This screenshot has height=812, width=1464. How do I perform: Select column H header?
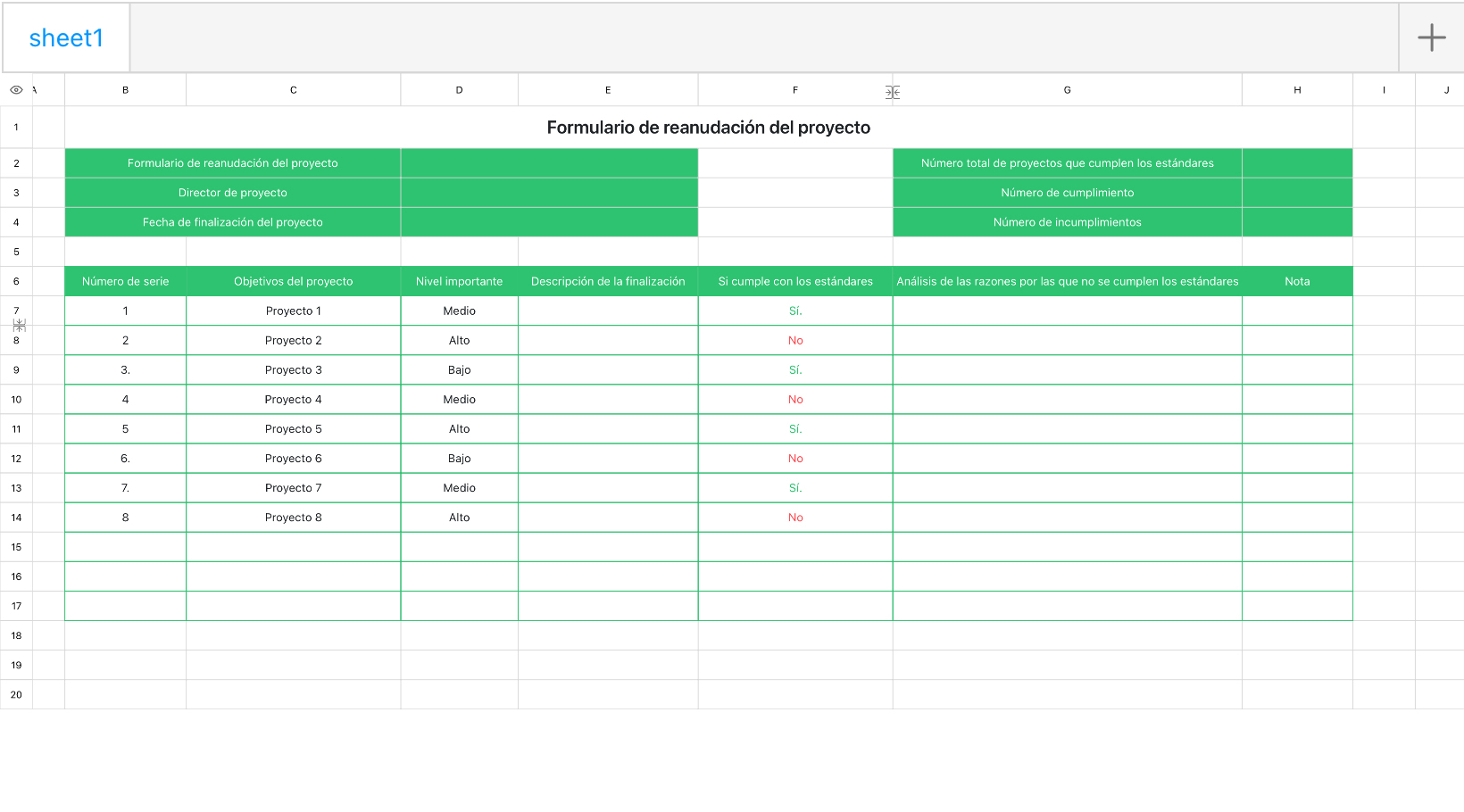pyautogui.click(x=1297, y=90)
